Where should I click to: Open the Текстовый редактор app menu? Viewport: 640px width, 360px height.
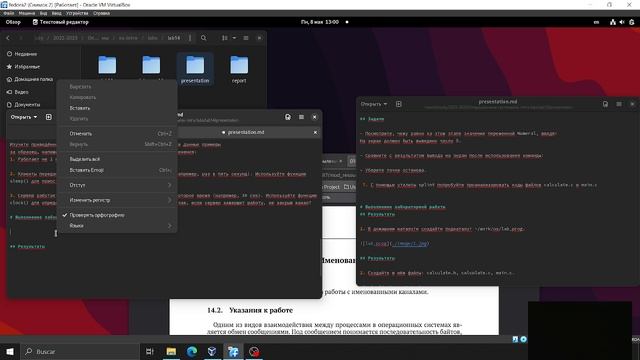click(60, 22)
